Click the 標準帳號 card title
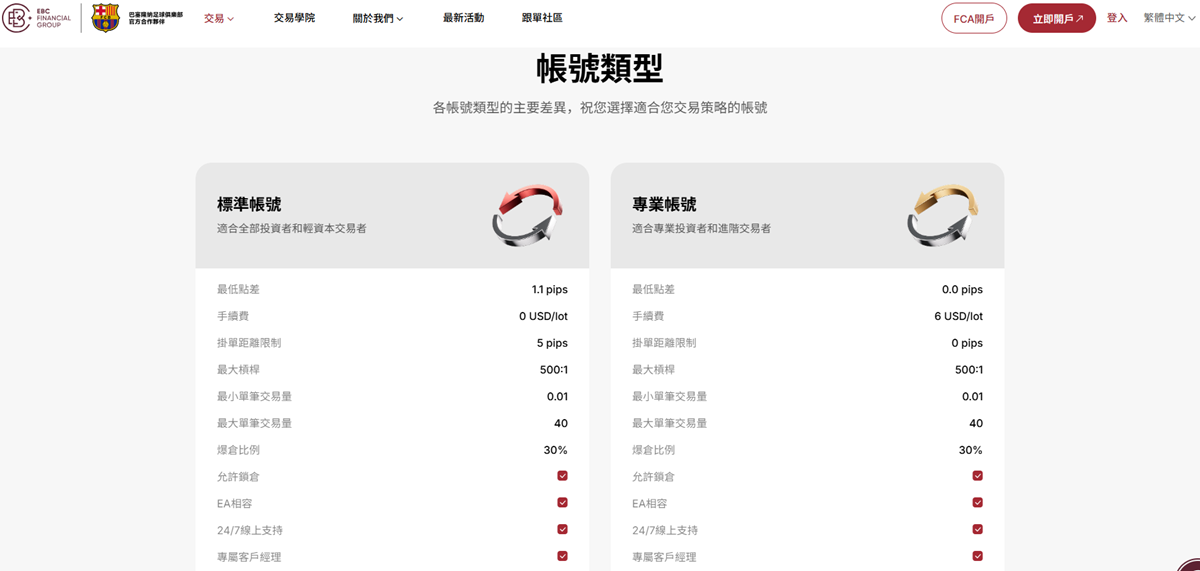Image resolution: width=1200 pixels, height=571 pixels. 249,204
